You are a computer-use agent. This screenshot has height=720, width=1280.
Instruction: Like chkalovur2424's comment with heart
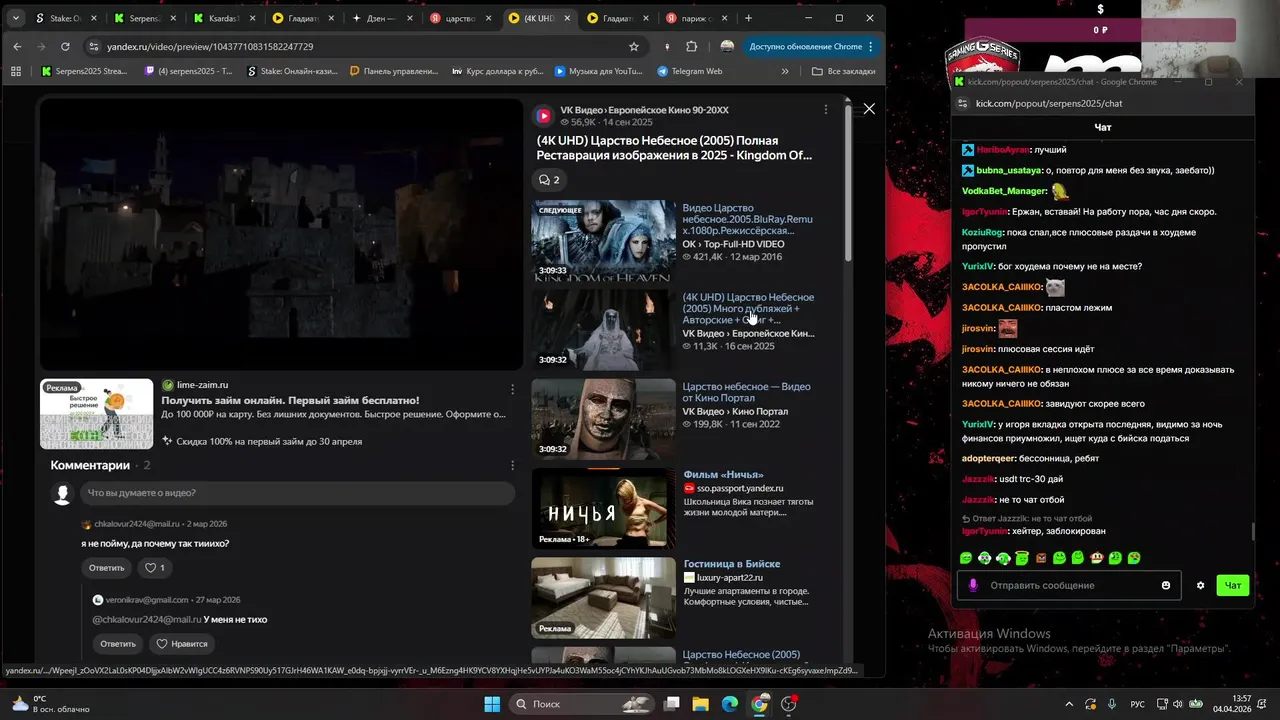155,568
